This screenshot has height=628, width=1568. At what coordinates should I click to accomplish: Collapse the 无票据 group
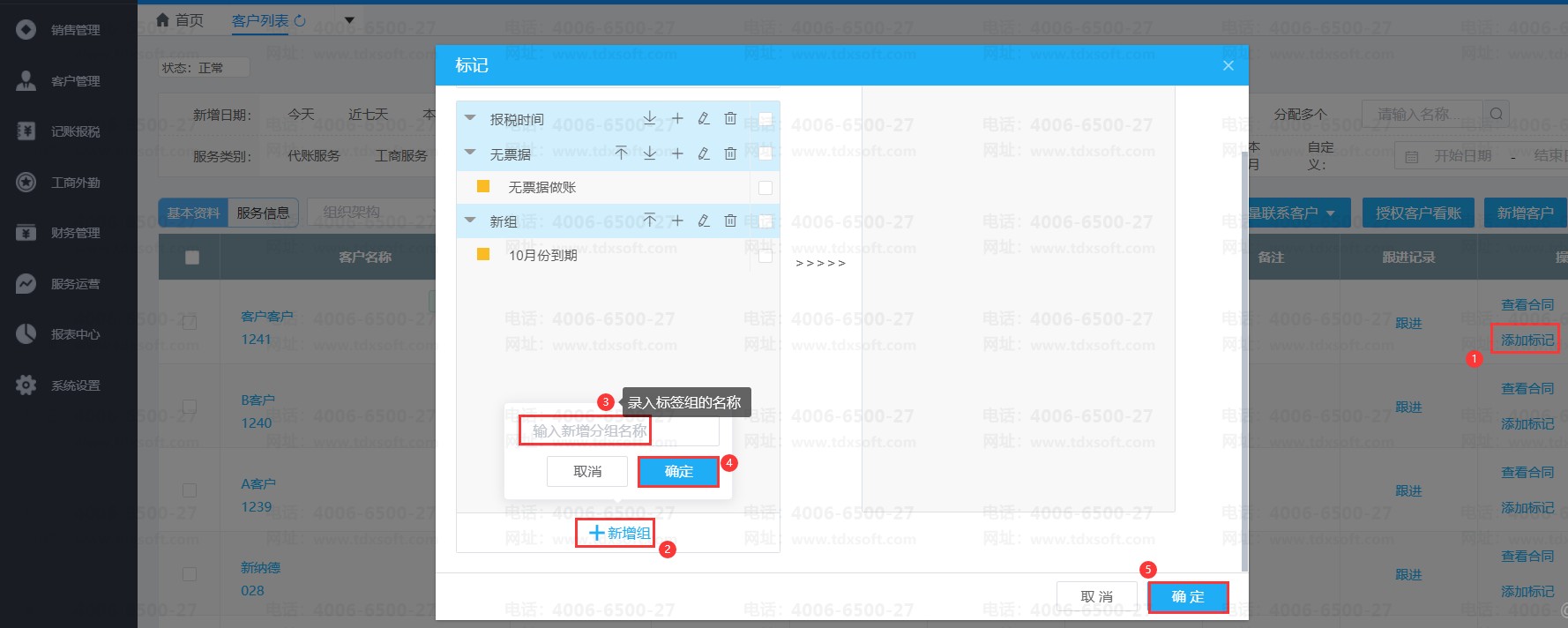pos(470,153)
